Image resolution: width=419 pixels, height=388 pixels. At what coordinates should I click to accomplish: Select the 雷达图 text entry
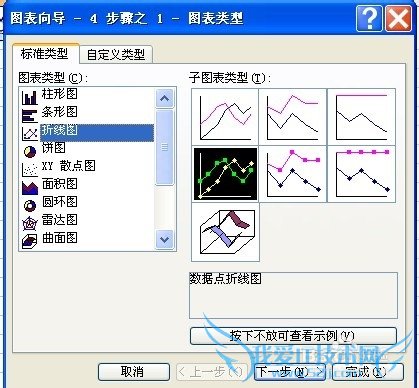click(60, 220)
